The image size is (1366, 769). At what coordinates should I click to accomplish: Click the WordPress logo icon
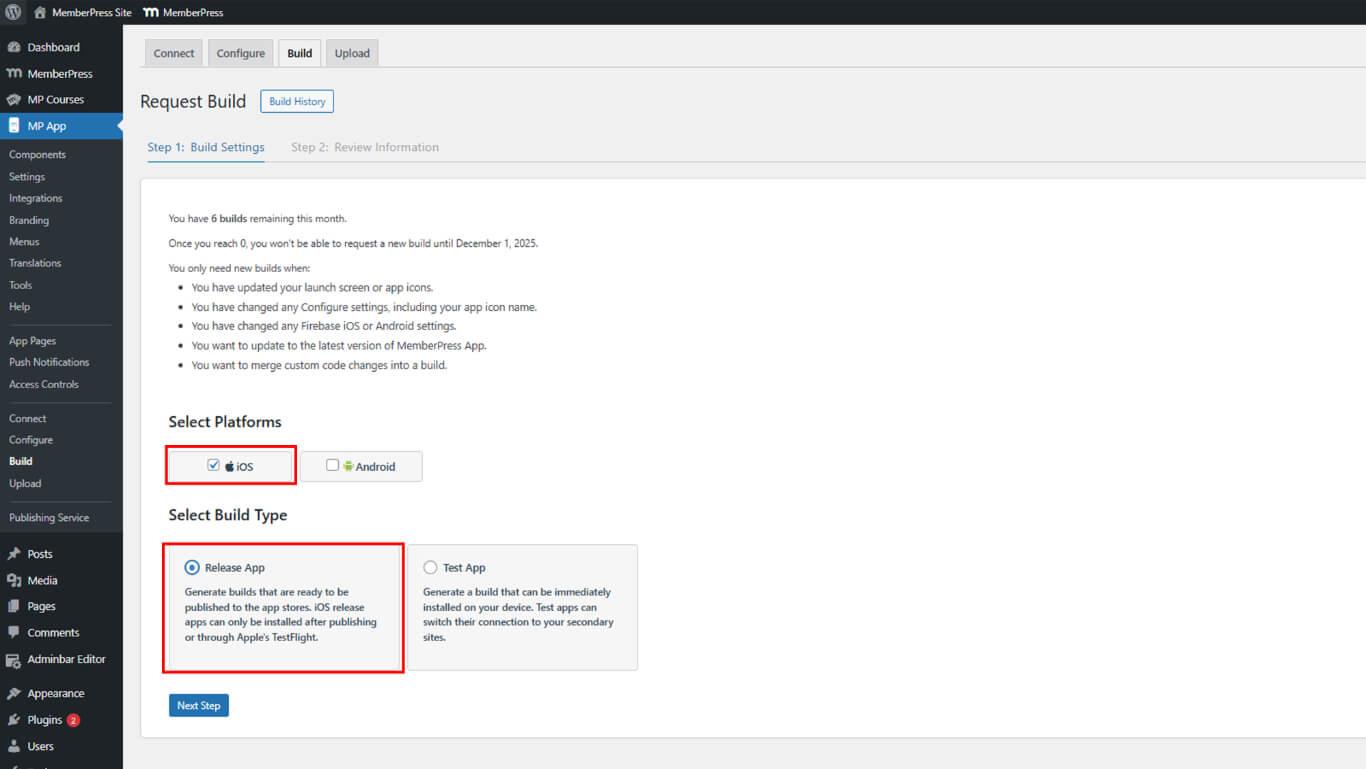(x=13, y=12)
